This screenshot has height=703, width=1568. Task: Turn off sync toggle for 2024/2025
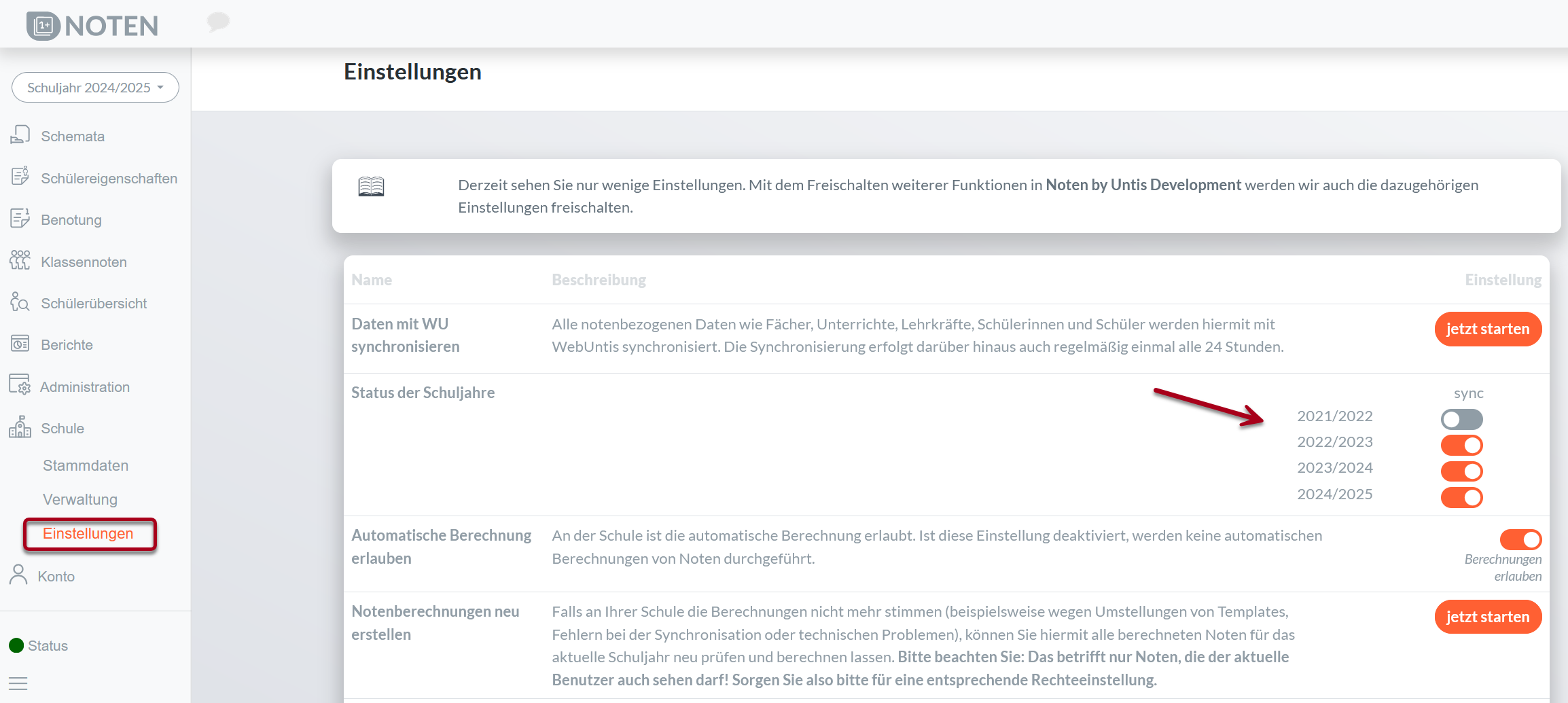click(1461, 497)
